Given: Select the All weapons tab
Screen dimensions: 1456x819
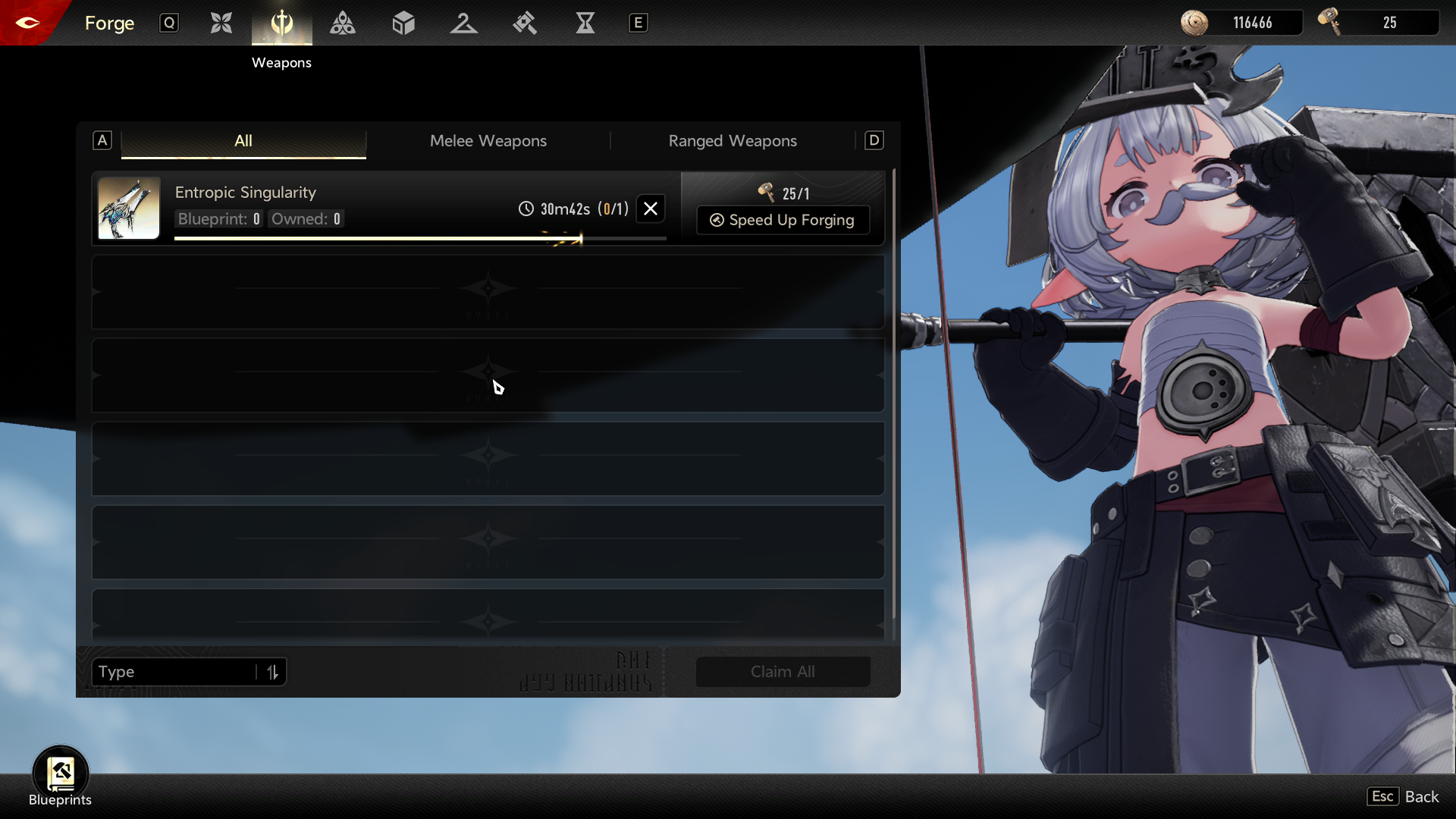Looking at the screenshot, I should point(243,141).
